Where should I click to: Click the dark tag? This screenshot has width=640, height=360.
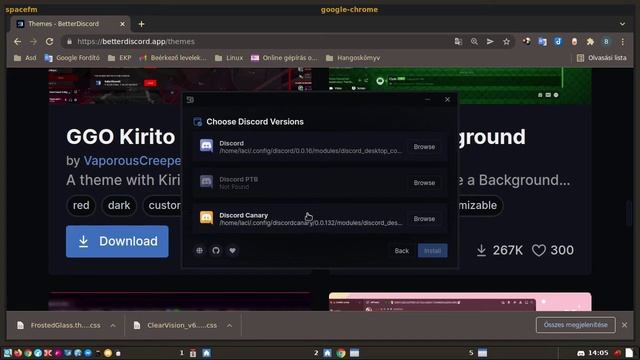tap(119, 205)
